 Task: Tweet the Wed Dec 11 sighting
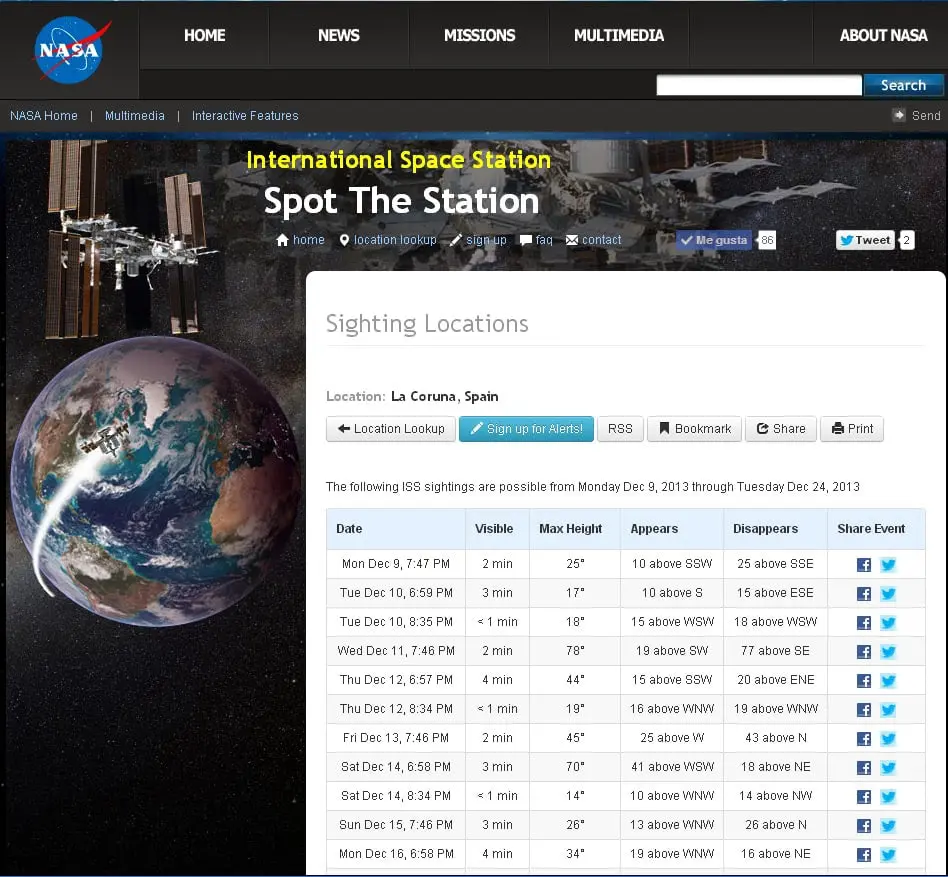(888, 652)
